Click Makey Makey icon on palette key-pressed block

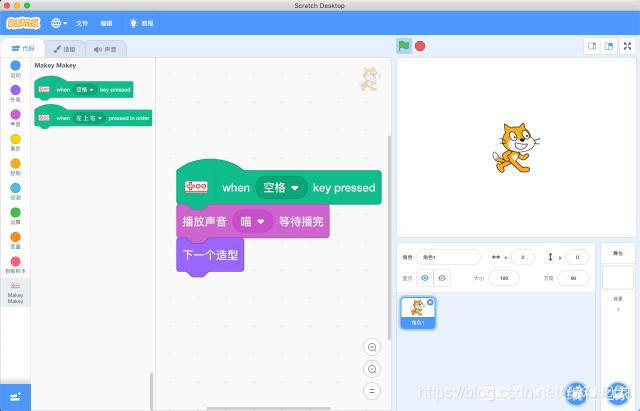click(44, 89)
